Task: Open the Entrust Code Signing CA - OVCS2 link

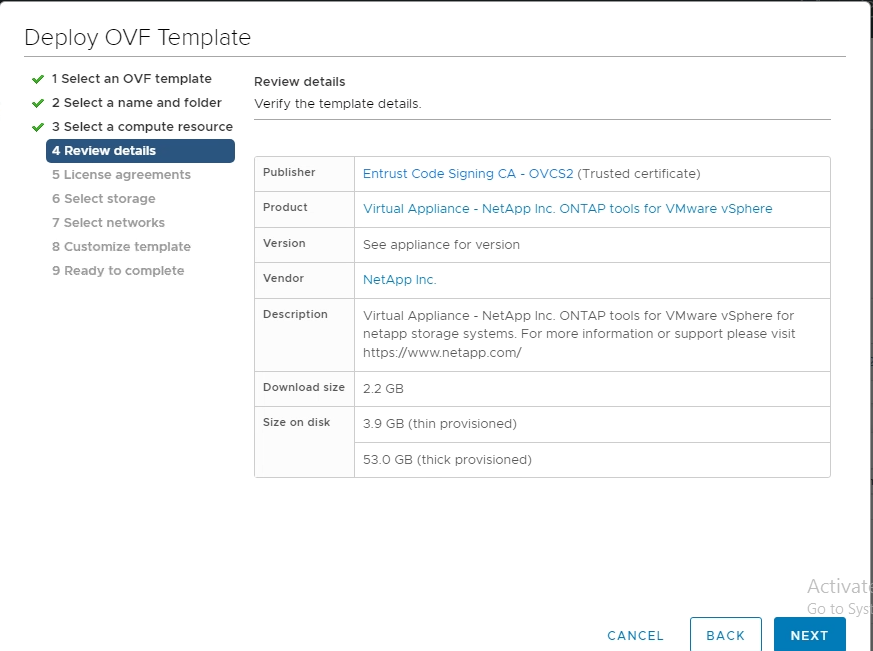Action: coord(468,174)
